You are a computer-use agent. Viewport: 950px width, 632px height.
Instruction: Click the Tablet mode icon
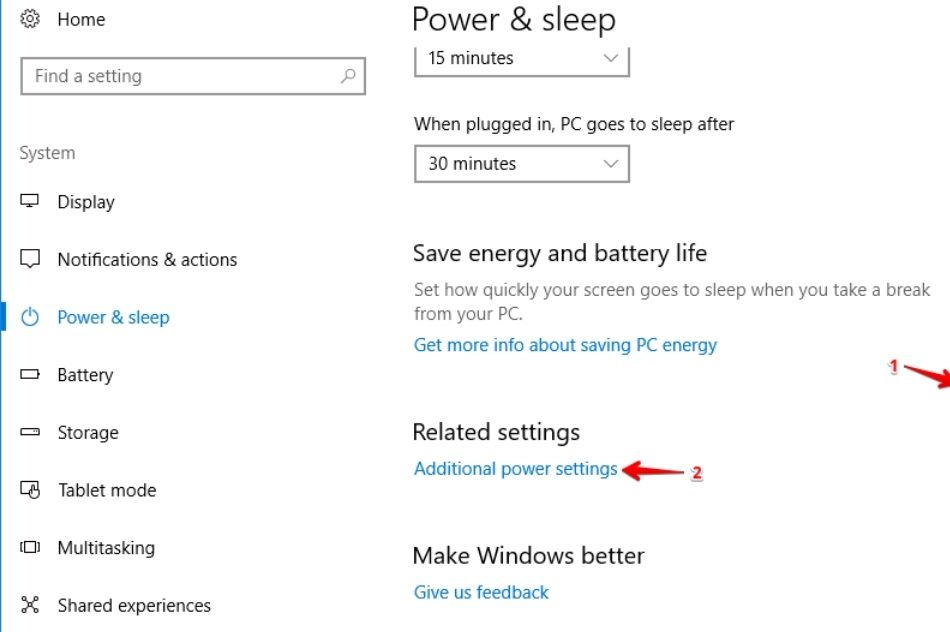coord(31,490)
